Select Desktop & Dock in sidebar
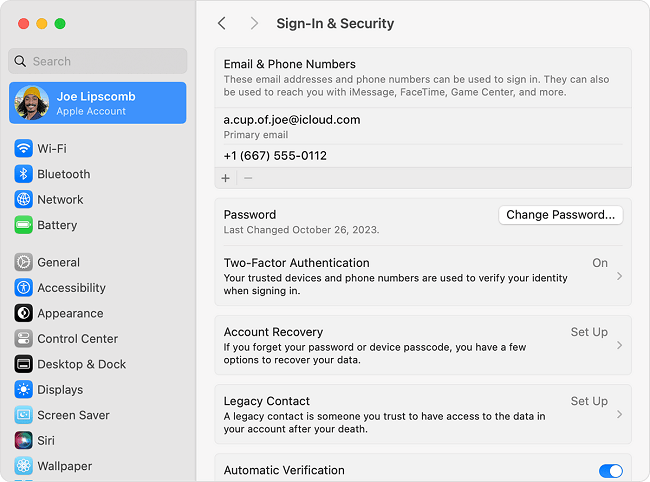 point(81,364)
